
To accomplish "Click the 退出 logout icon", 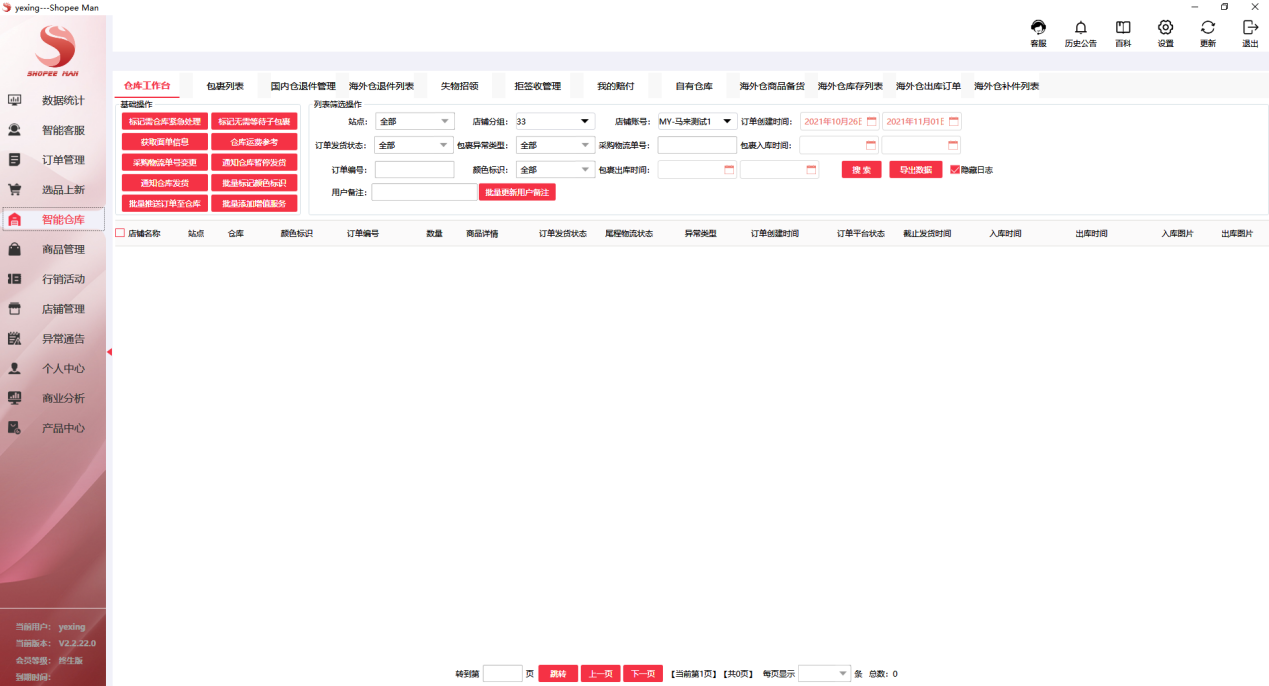I will [x=1249, y=30].
